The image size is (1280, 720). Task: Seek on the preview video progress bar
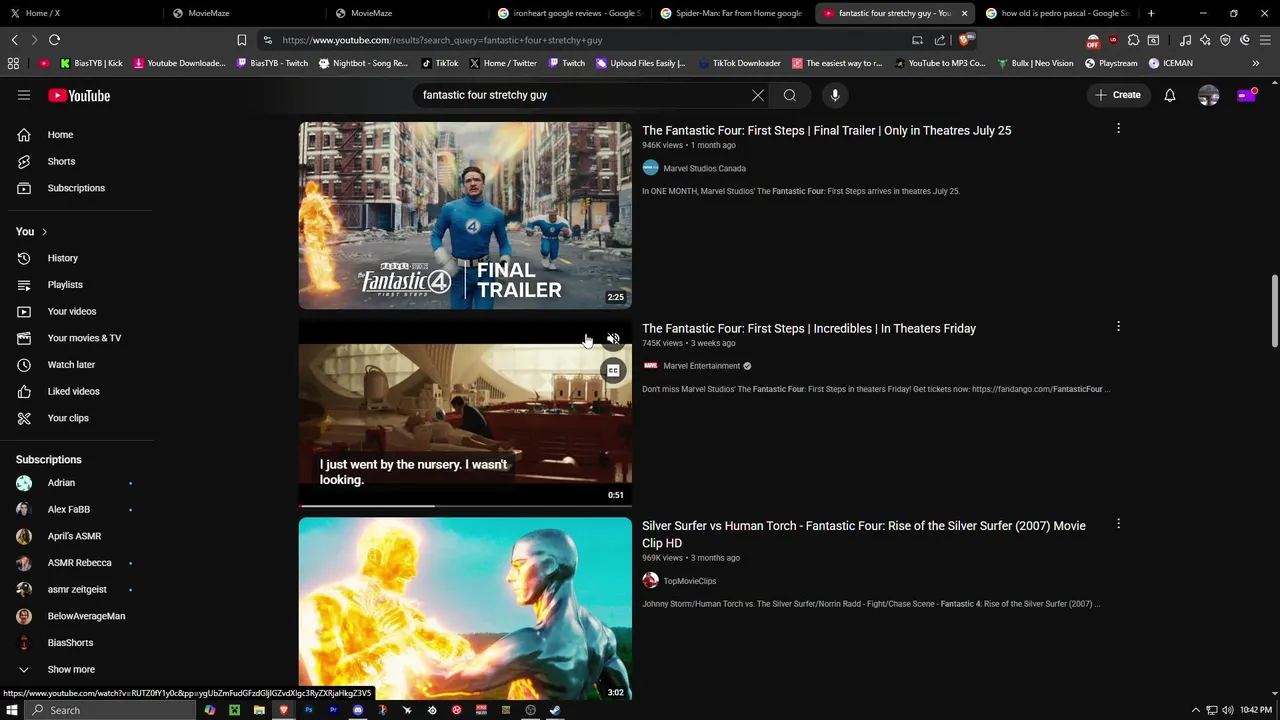click(465, 505)
